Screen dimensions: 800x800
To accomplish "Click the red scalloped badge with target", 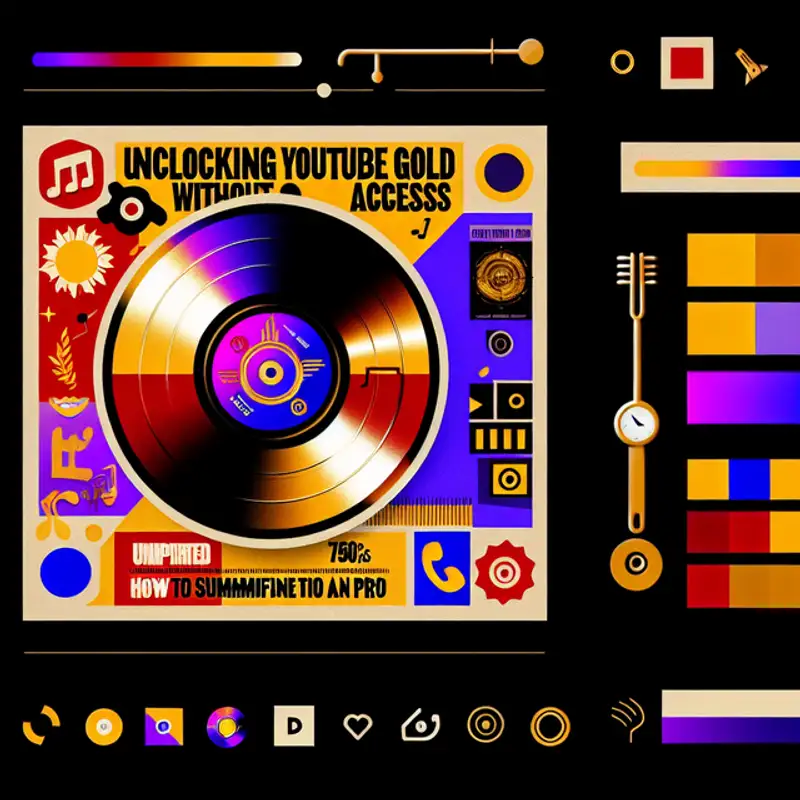I will click(x=505, y=572).
